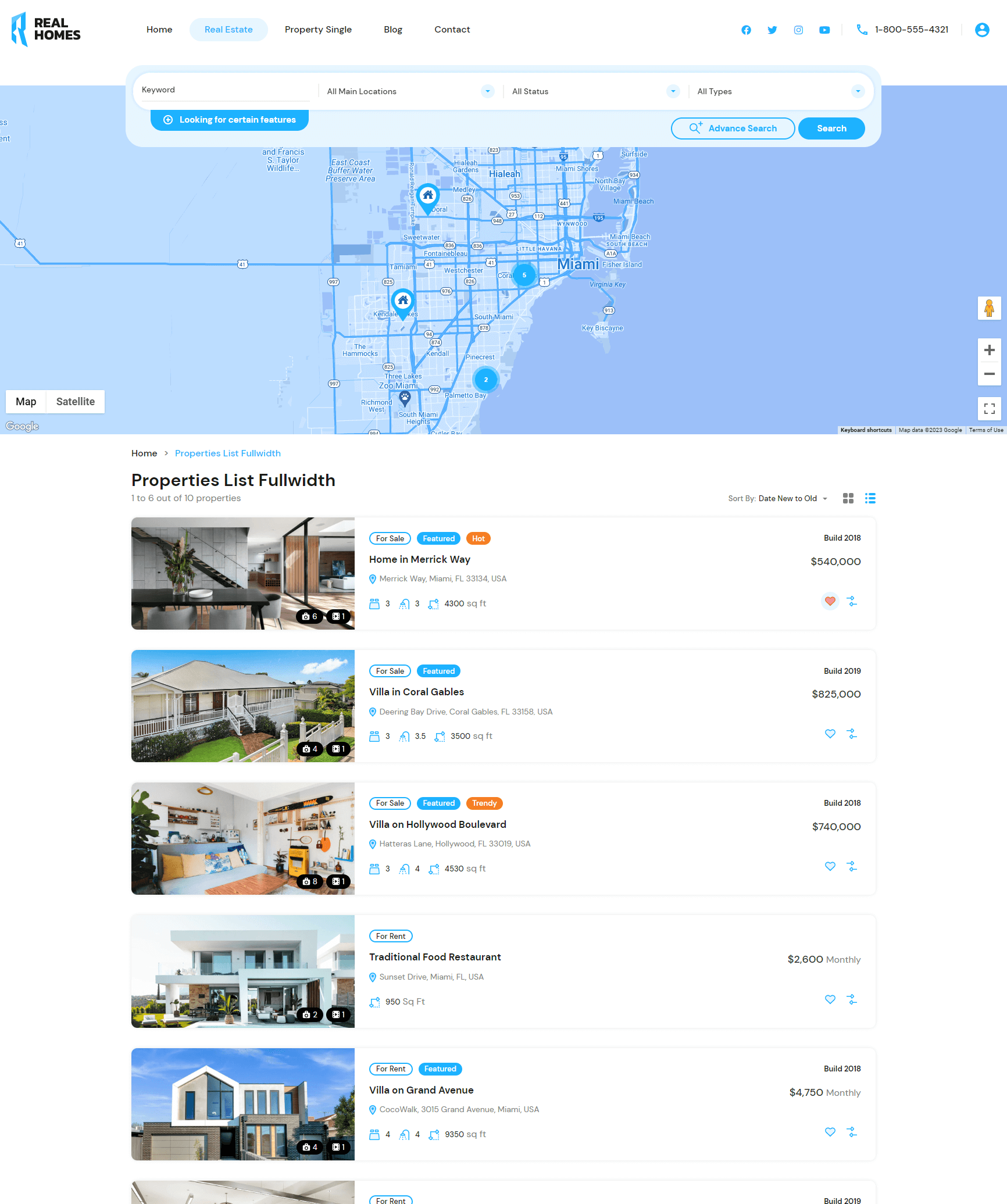Open Villa on Hollywood Boulevard listing title

coord(438,824)
